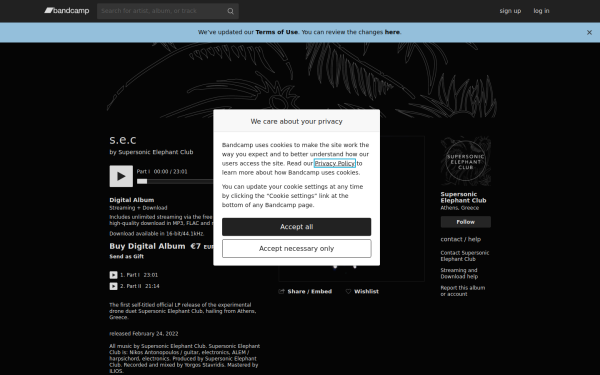
Task: Open Contact Supersonic Elephant Club link
Action: 465,256
